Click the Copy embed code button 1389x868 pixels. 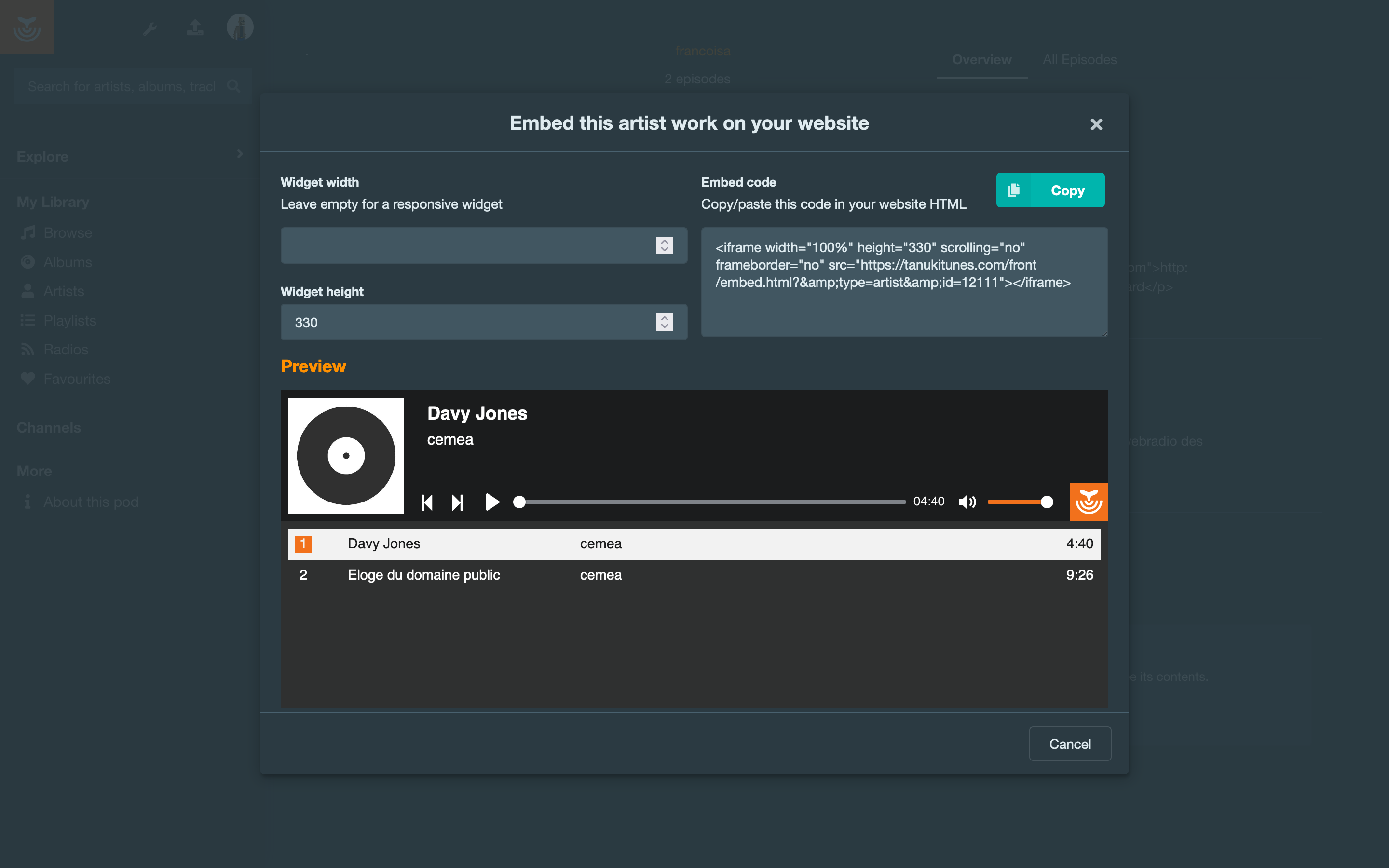[x=1050, y=190]
